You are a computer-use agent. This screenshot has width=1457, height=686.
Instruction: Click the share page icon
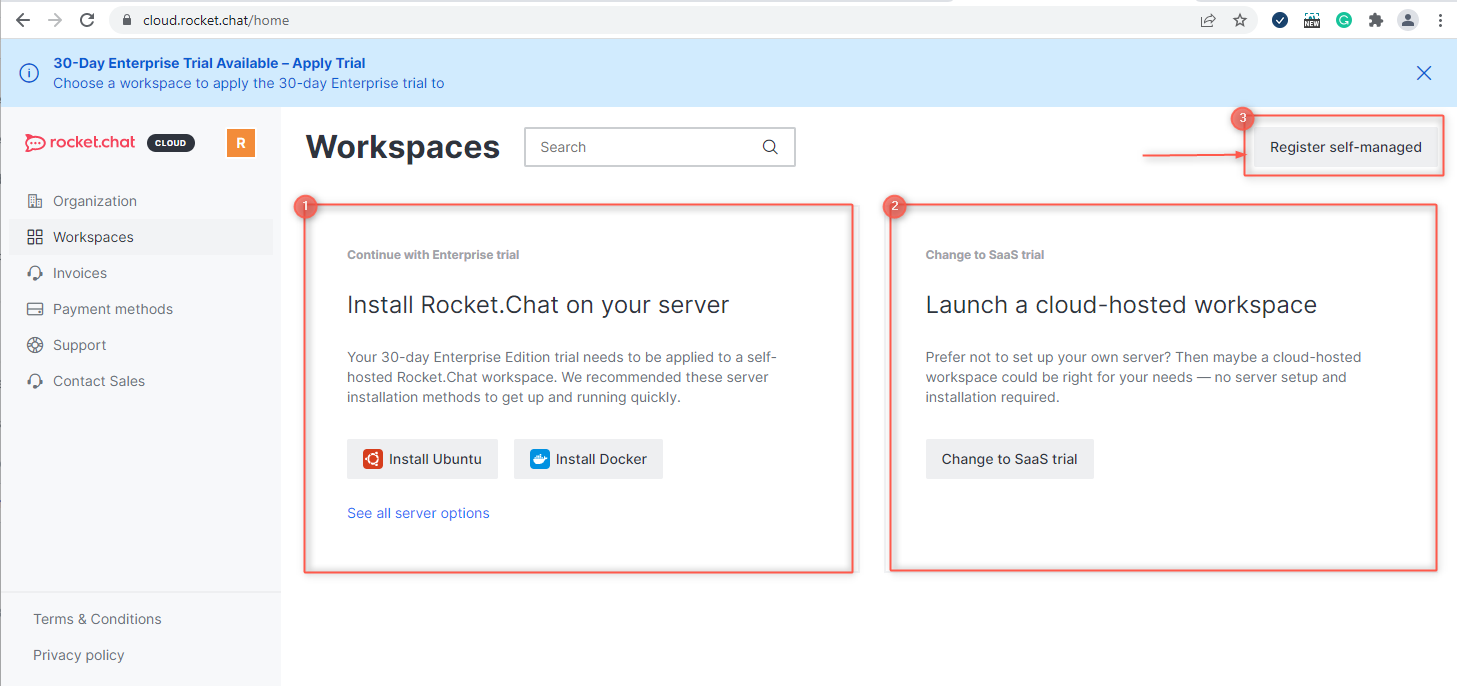pos(1208,20)
